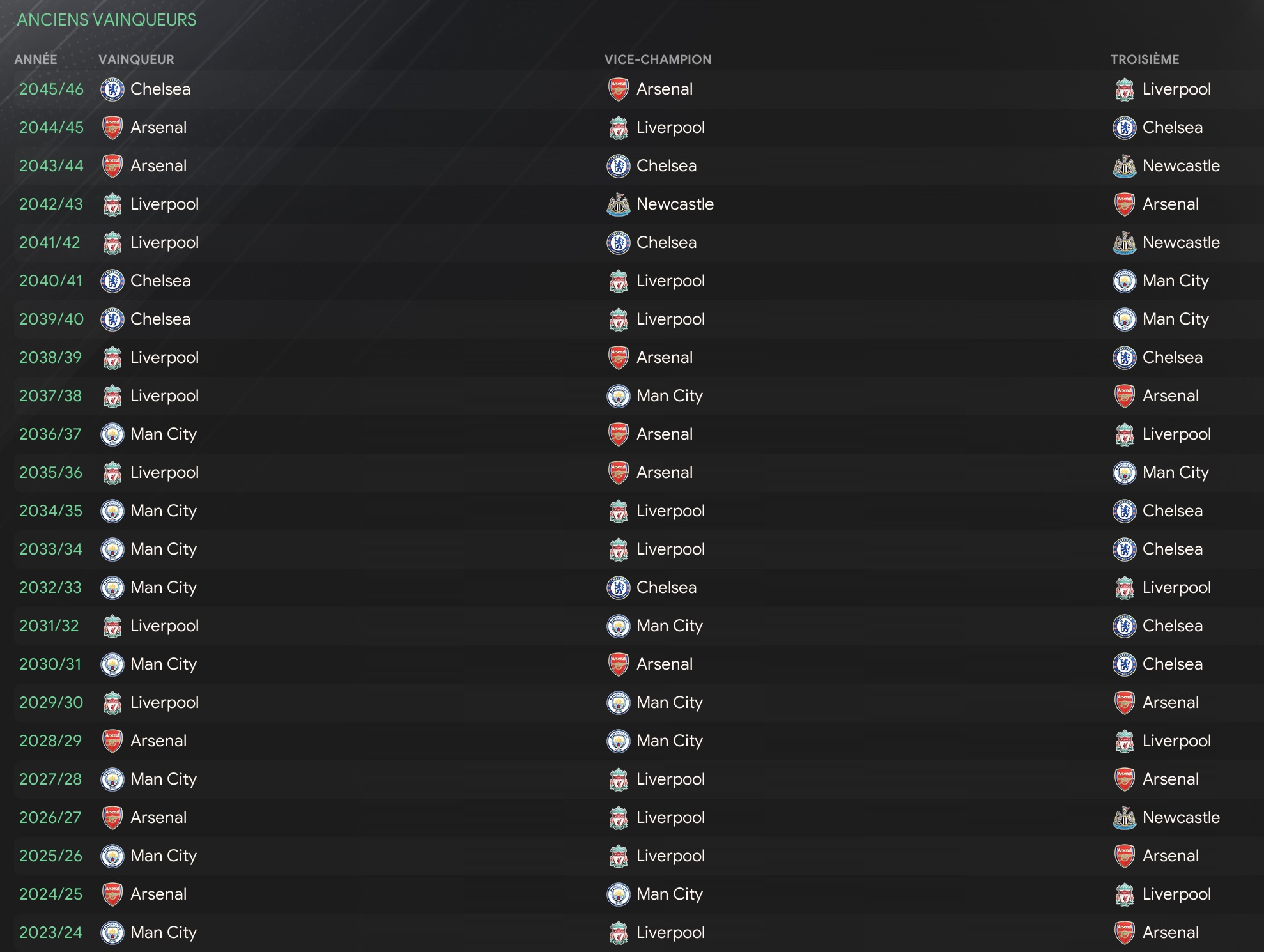Select the 2023/24 season year
Screen dimensions: 1264x952
(50, 933)
